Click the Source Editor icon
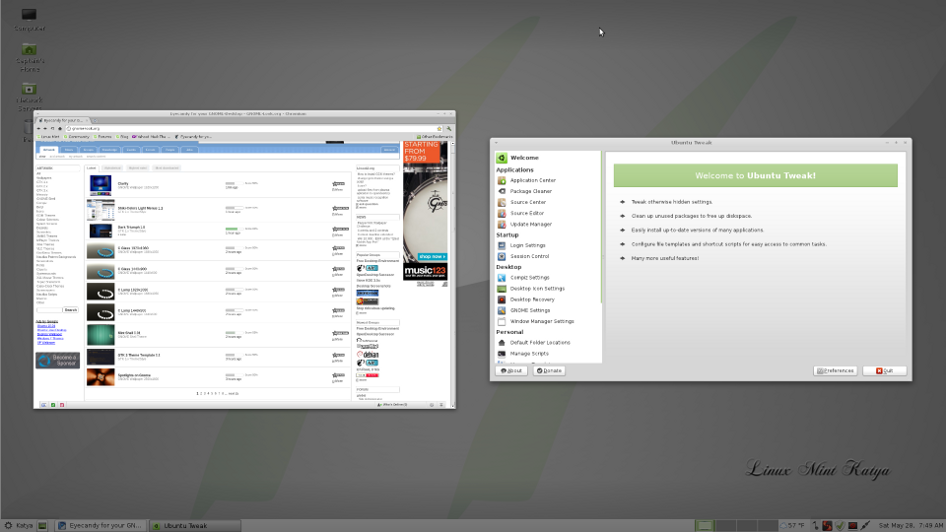This screenshot has height=532, width=946. [501, 213]
